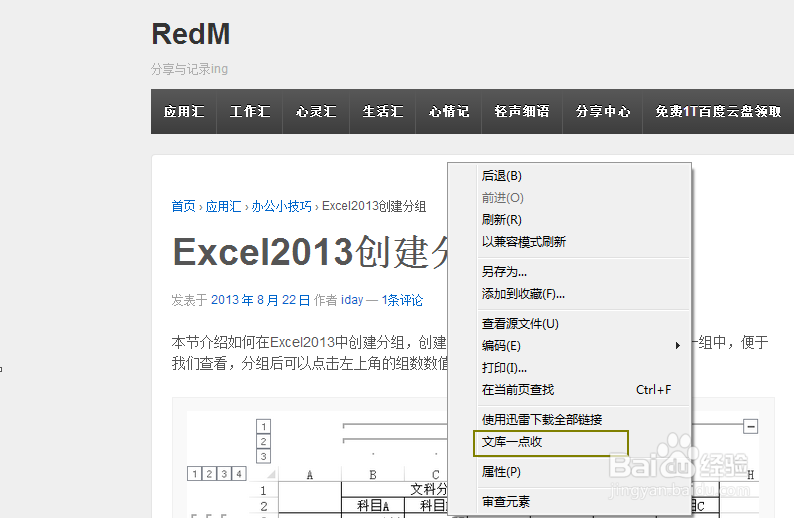Click the 办公小技巧 breadcrumb link
This screenshot has height=518, width=794.
(282, 206)
